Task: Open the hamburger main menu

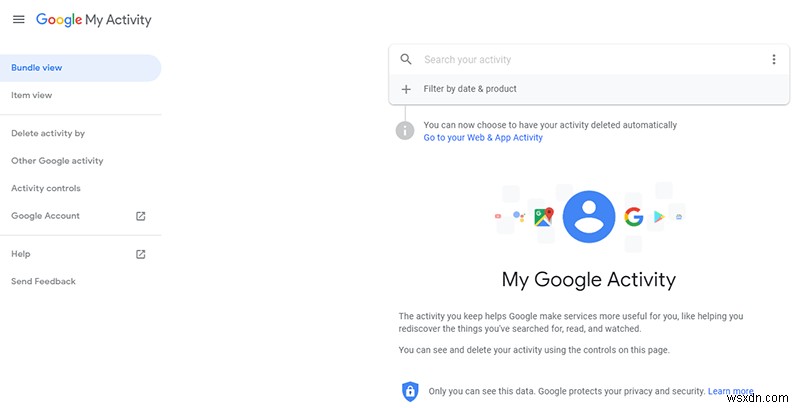Action: click(18, 20)
